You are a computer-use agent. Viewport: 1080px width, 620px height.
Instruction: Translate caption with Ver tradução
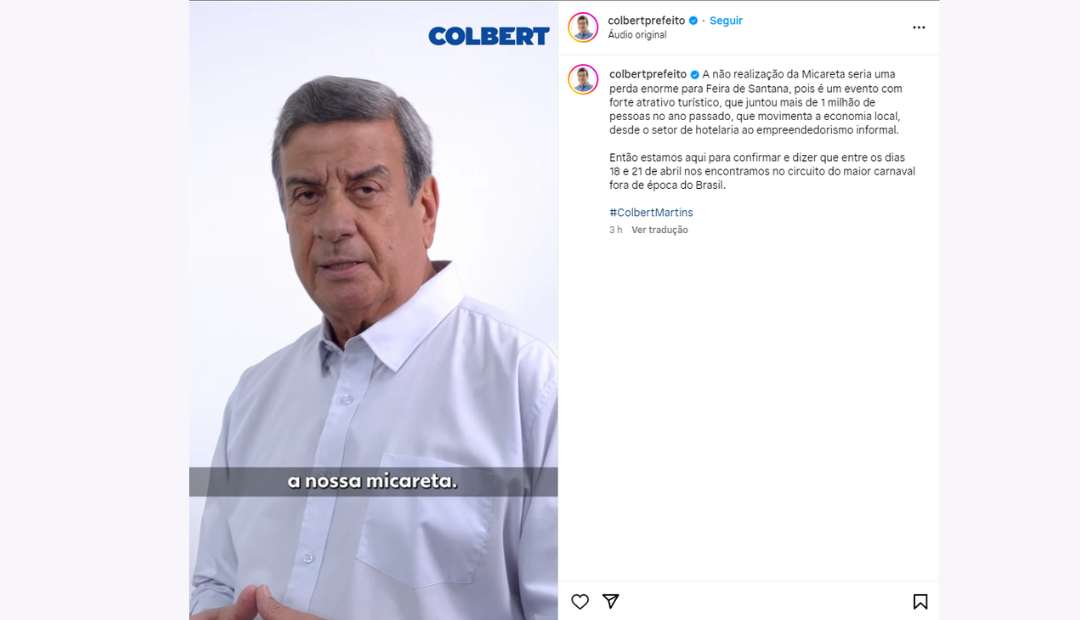coord(660,230)
